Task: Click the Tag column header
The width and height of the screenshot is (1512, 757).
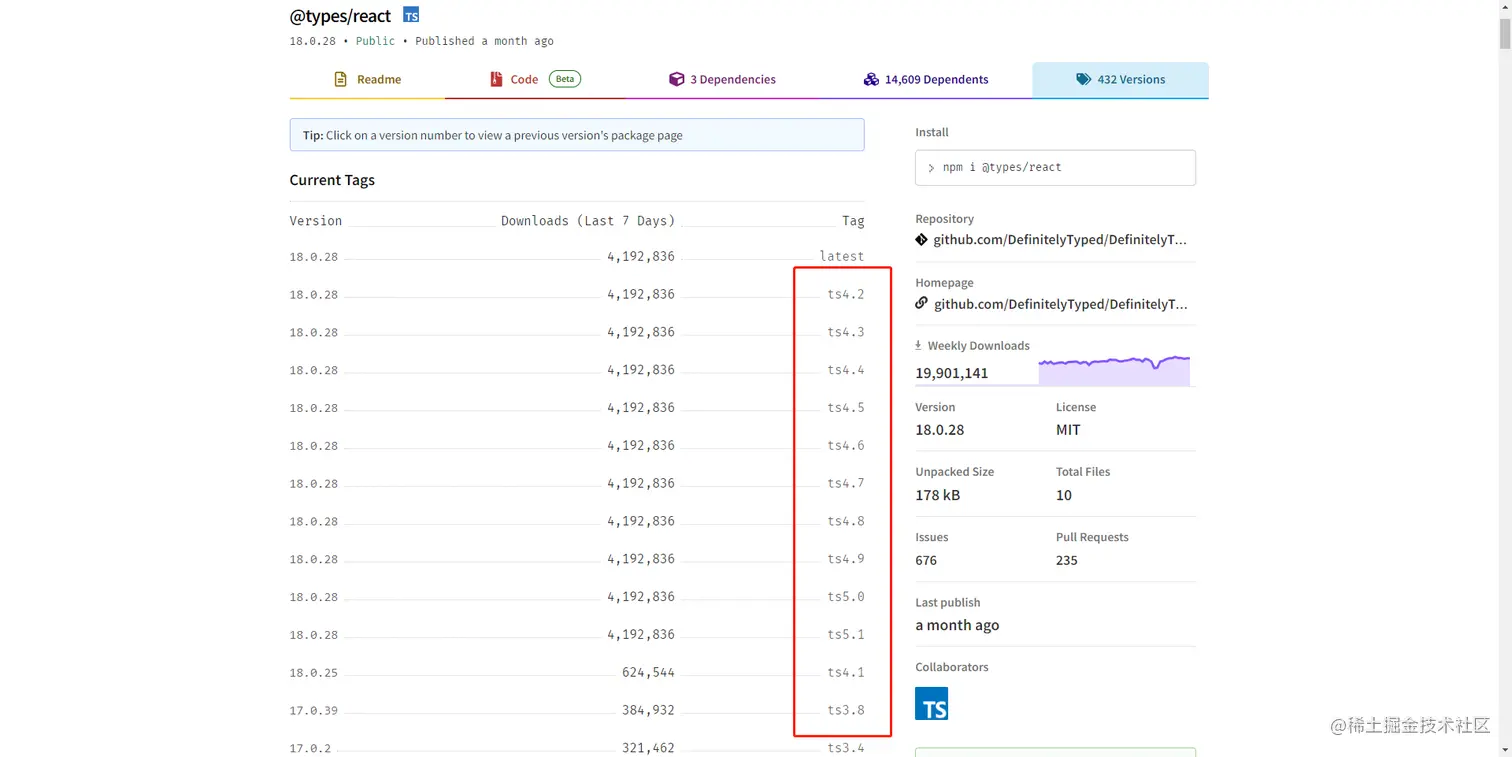Action: point(853,221)
